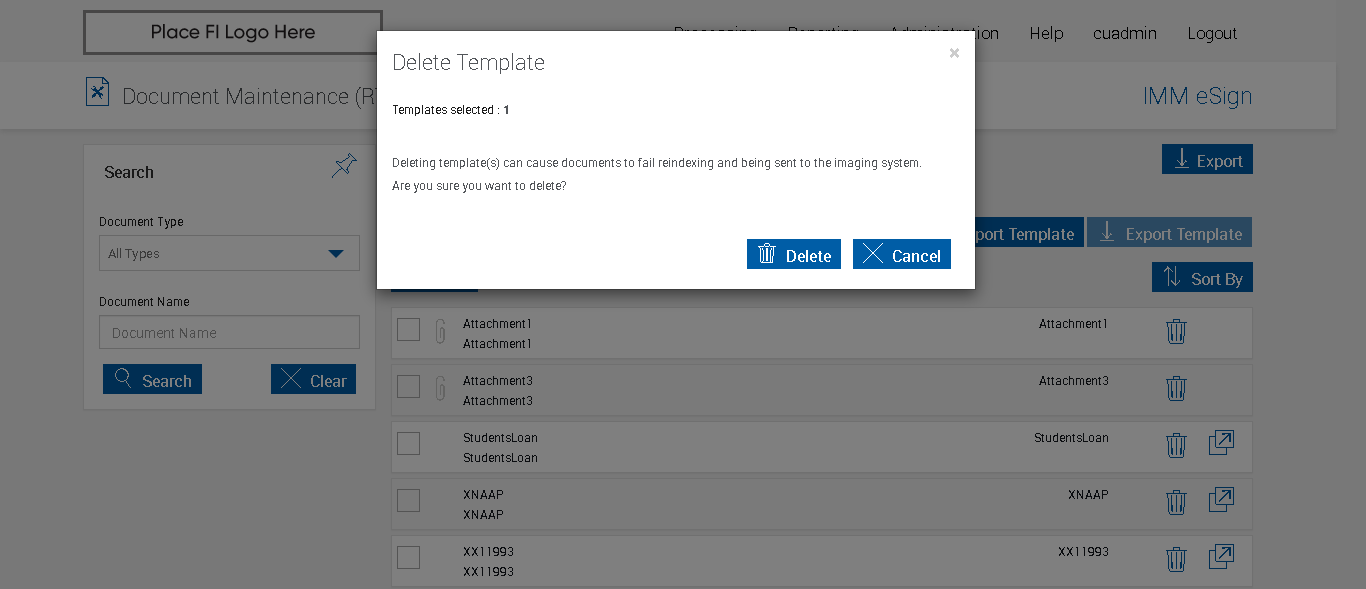Check the XNAAP template checkbox
This screenshot has height=589, width=1366.
408,500
